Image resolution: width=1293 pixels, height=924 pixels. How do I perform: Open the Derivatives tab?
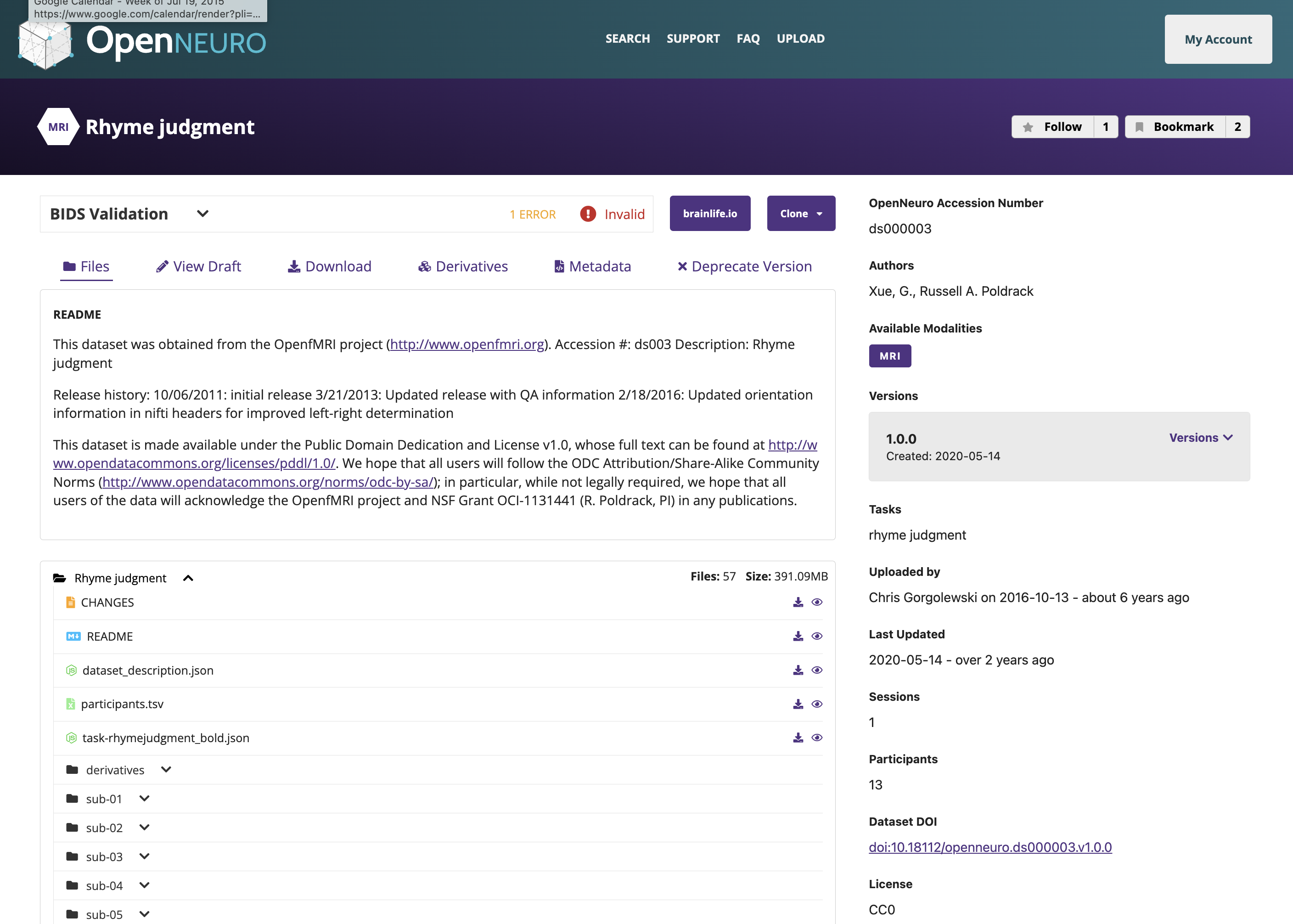(463, 266)
